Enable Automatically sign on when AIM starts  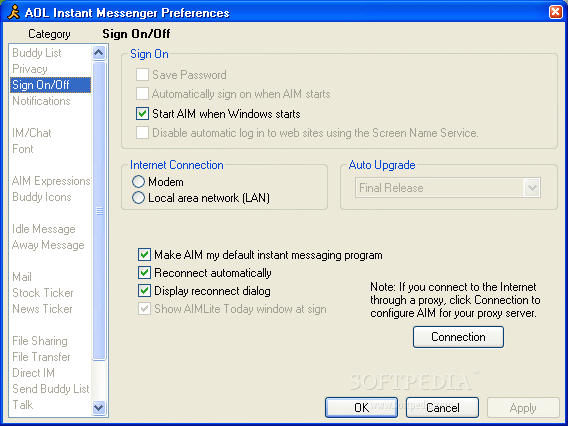coord(142,94)
